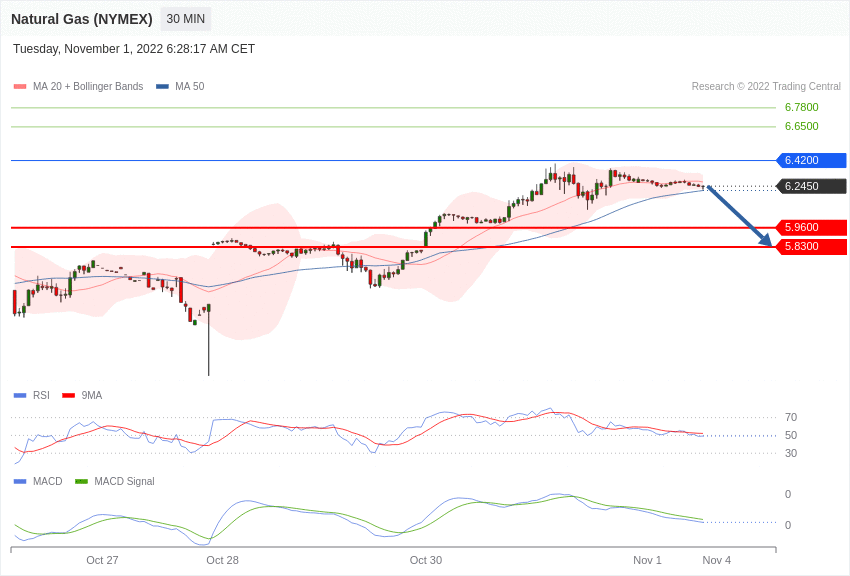The width and height of the screenshot is (850, 576).
Task: Click the red 5.9600 support price tag
Action: [x=811, y=227]
